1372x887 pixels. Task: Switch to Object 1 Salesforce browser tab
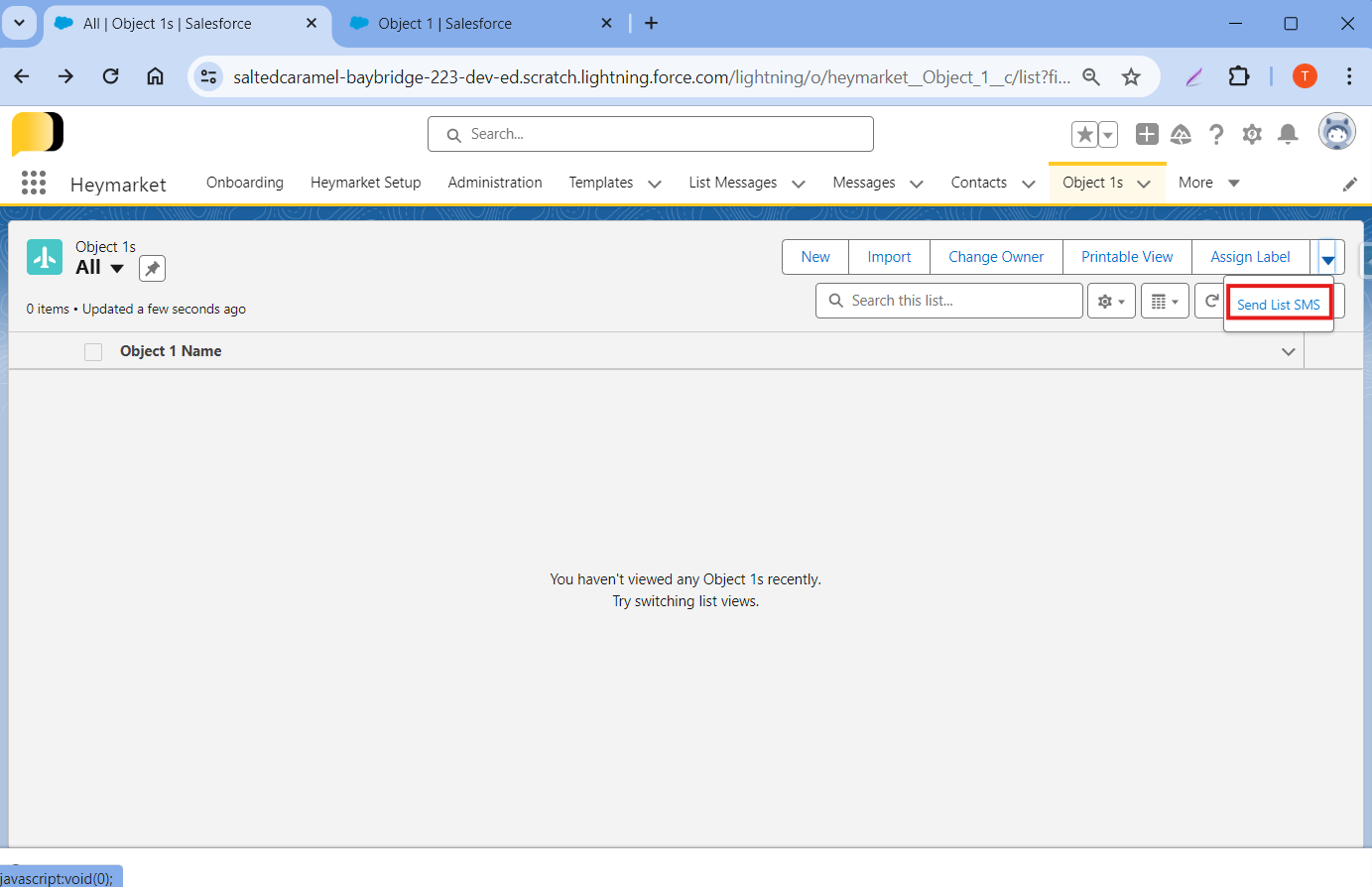pos(481,23)
